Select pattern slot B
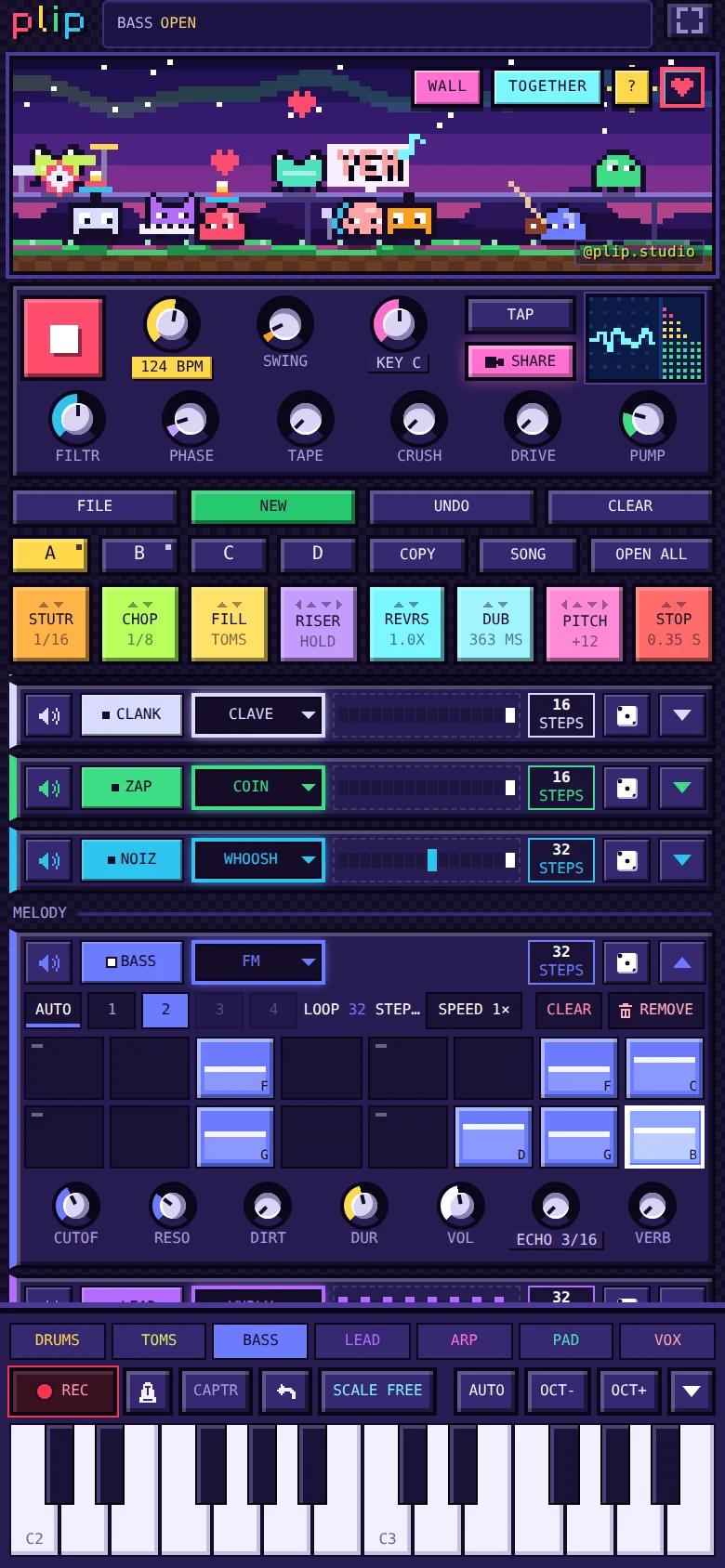The width and height of the screenshot is (725, 1568). pyautogui.click(x=139, y=555)
